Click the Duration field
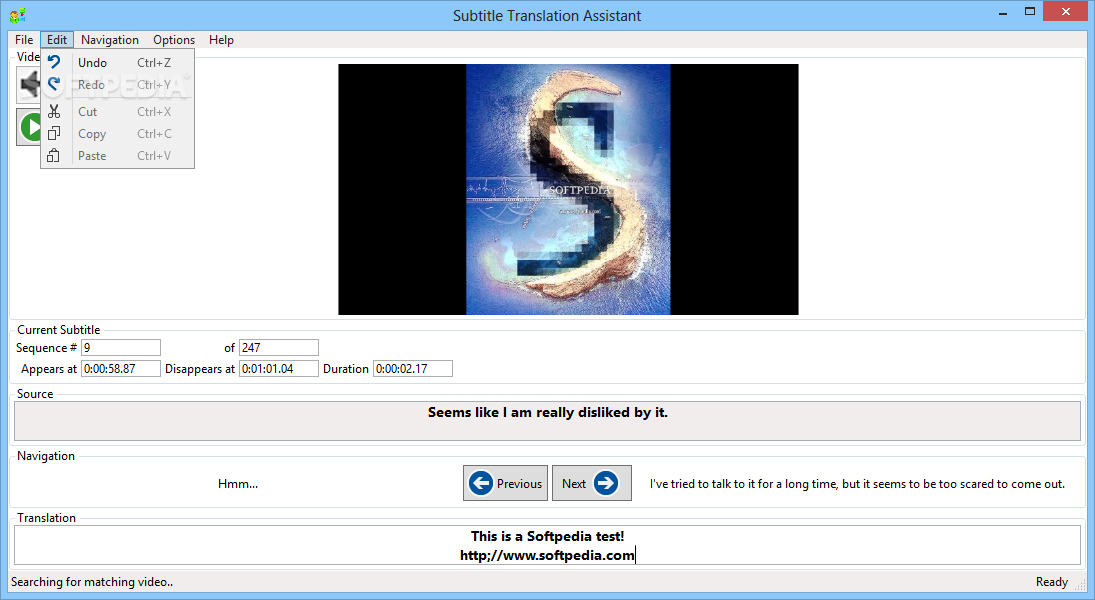 (413, 369)
